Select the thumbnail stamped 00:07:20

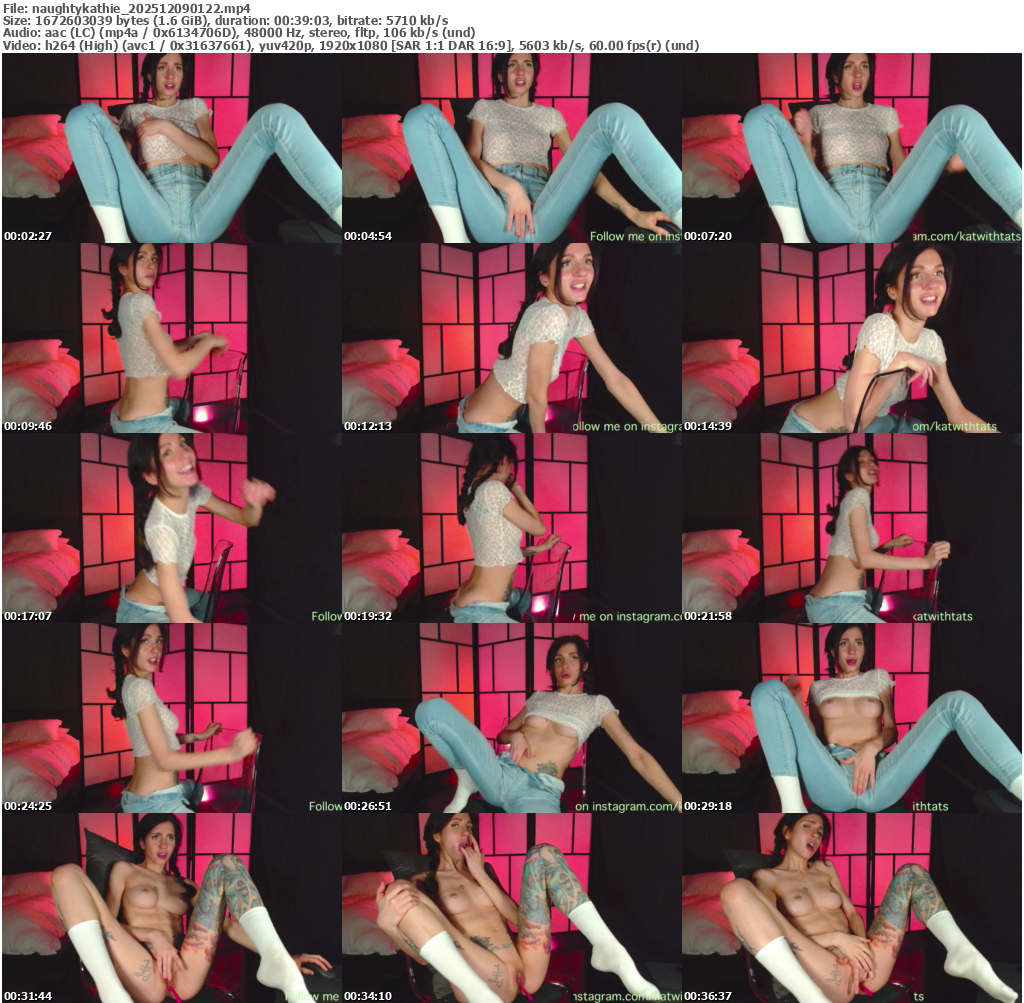(x=852, y=148)
